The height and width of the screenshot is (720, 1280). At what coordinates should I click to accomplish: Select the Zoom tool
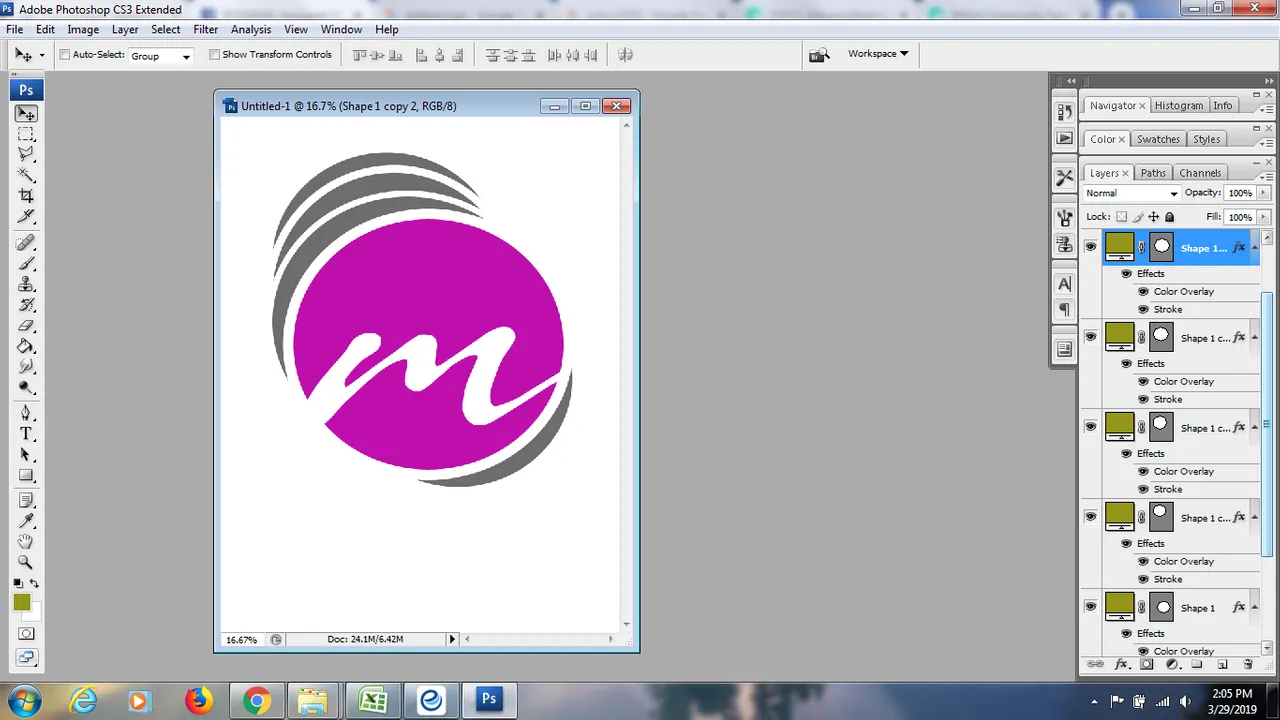pos(26,562)
